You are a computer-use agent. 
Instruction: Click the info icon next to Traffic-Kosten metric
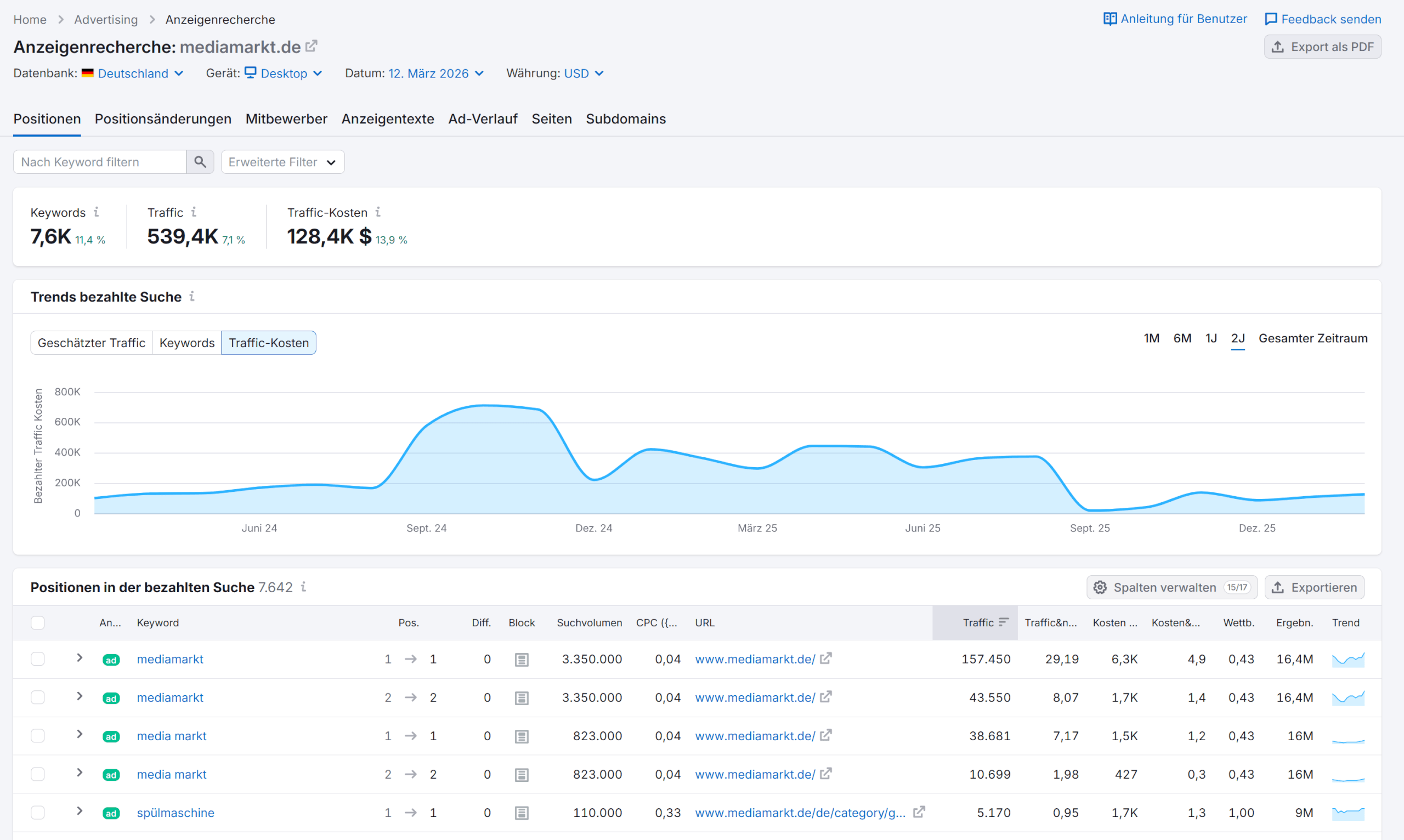click(378, 212)
